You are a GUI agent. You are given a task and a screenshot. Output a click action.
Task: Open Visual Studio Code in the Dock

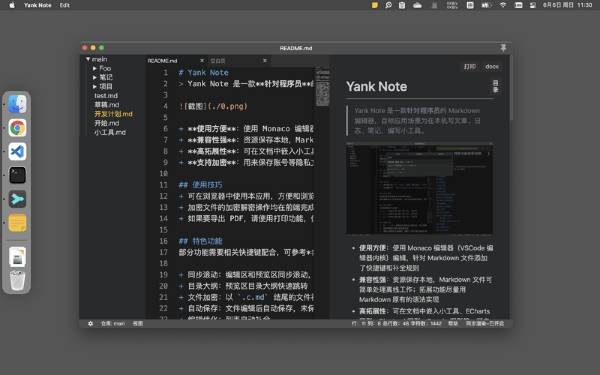18,152
